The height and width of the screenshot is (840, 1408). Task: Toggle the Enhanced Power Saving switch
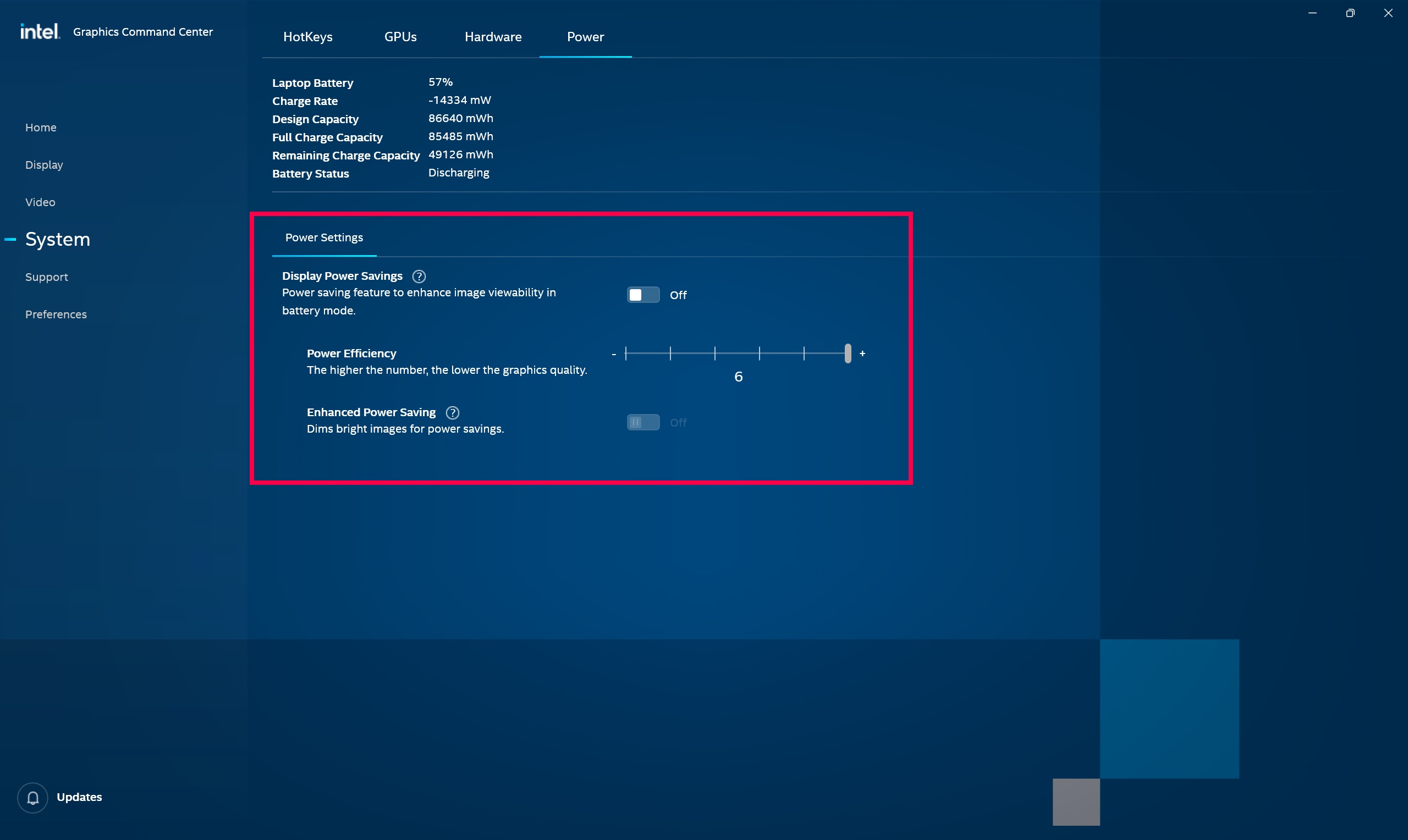pos(643,422)
